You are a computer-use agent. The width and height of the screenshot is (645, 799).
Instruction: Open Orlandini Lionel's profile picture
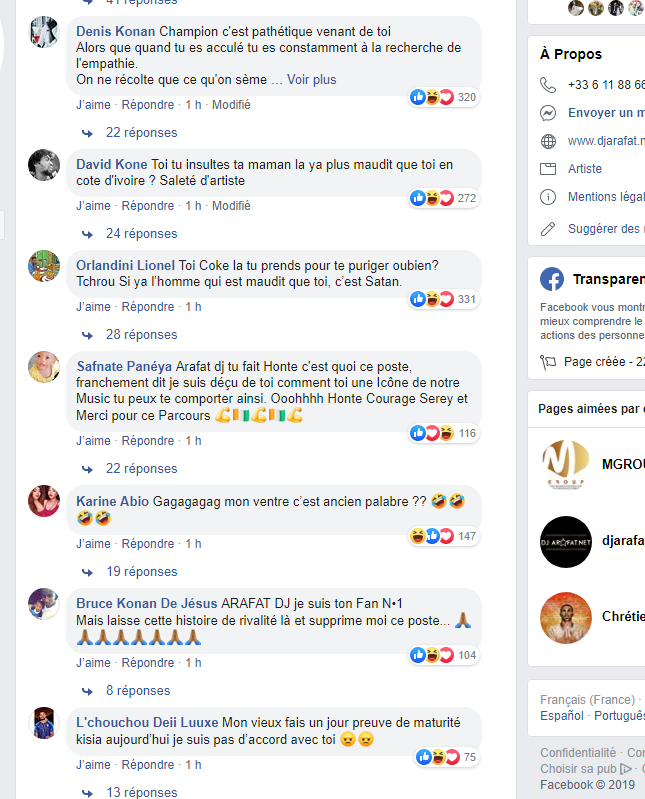tap(44, 266)
